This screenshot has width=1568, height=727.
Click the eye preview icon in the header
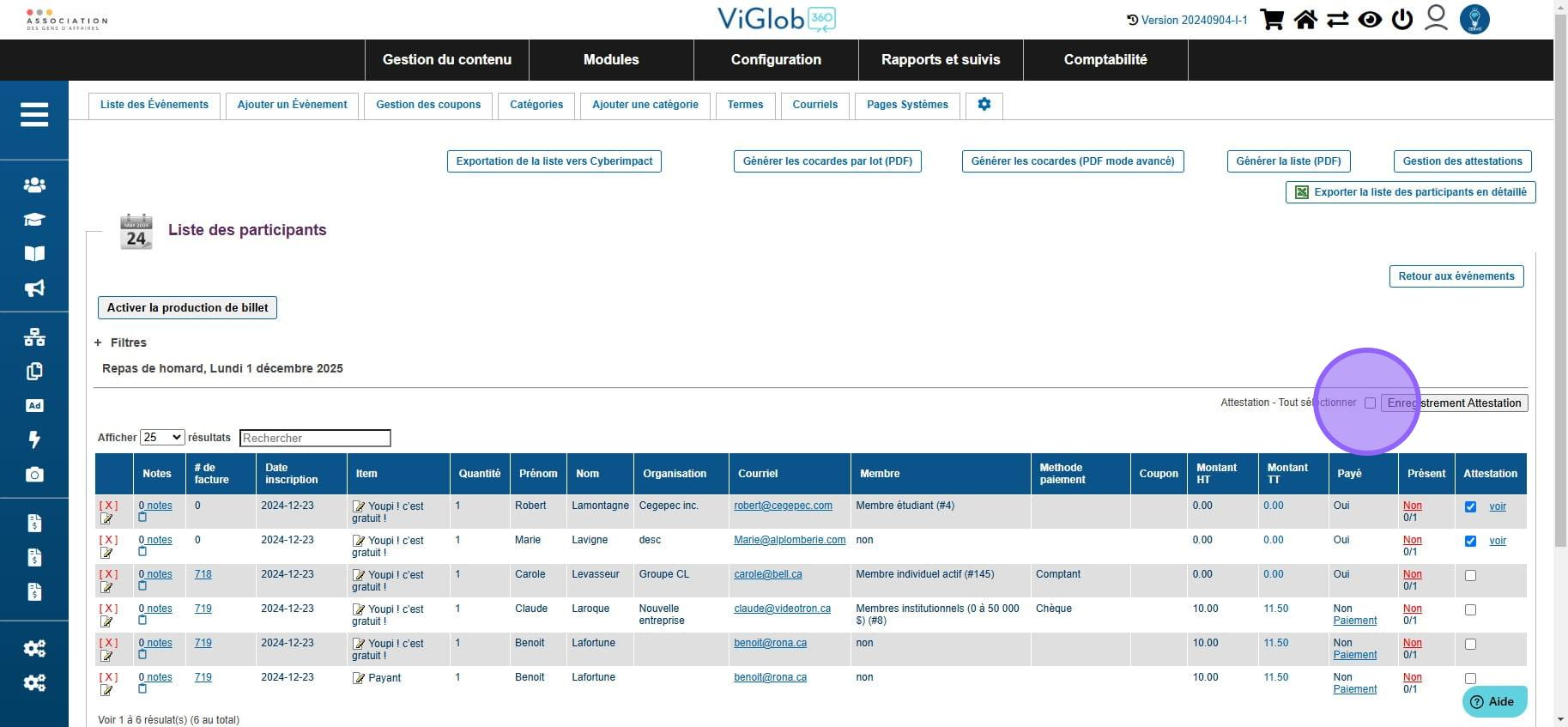click(x=1370, y=19)
